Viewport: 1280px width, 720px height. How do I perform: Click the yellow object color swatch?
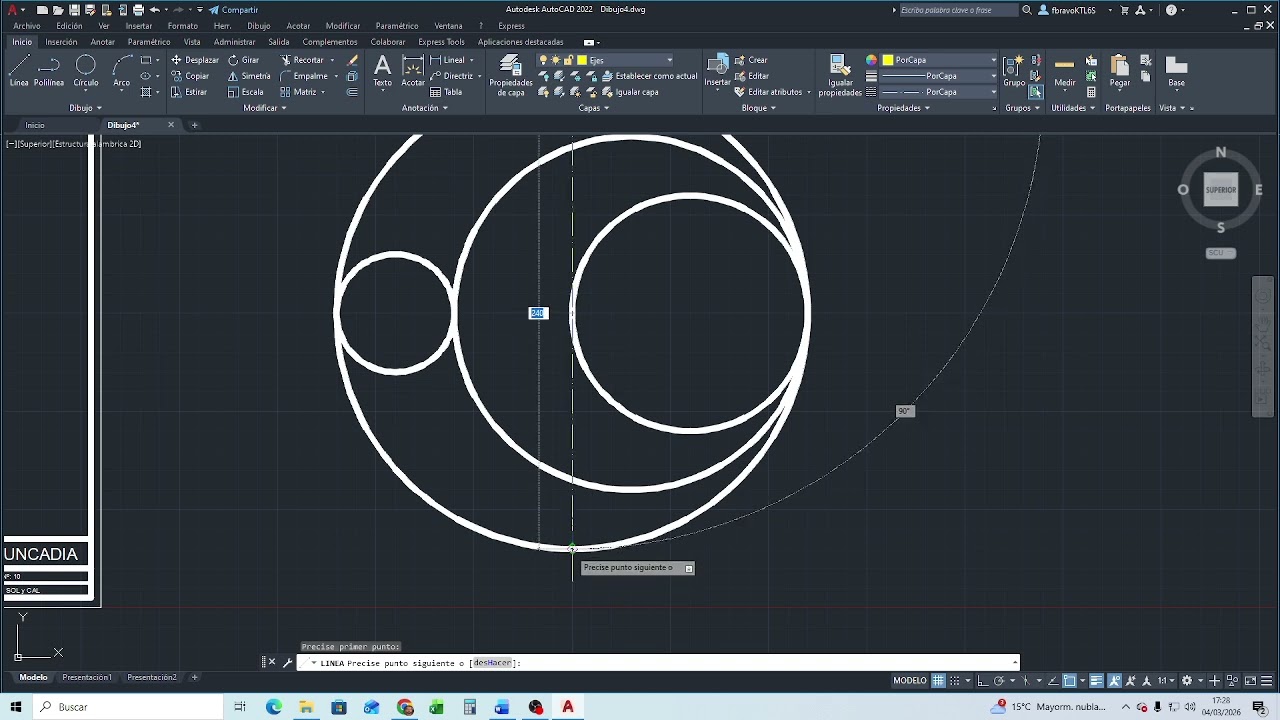[x=887, y=60]
